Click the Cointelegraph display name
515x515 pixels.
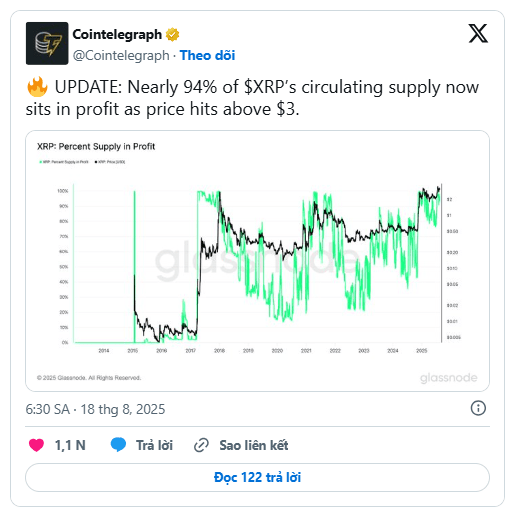117,34
